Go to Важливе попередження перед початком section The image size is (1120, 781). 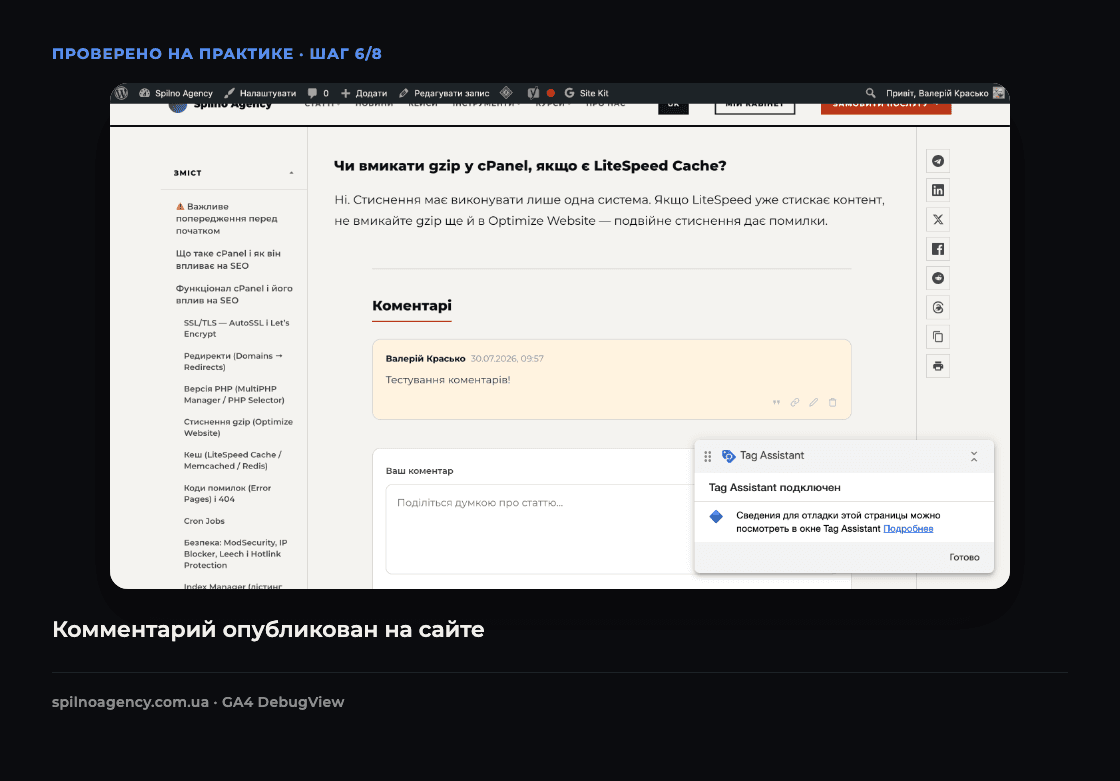point(227,219)
